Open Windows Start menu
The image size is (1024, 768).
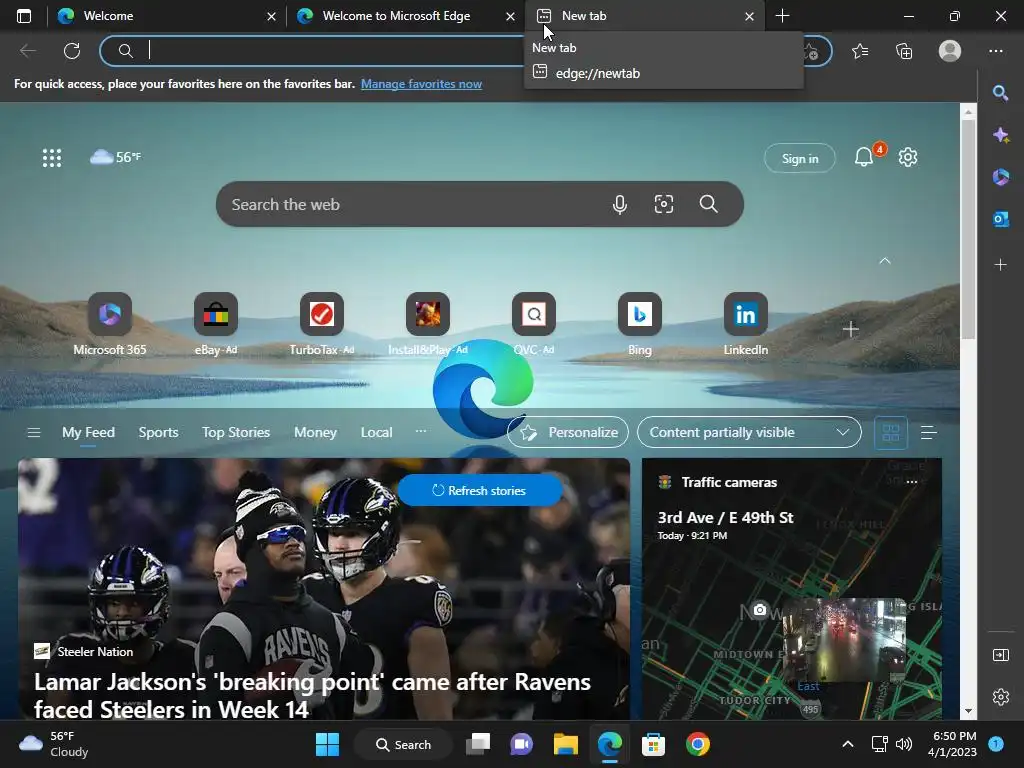click(327, 744)
